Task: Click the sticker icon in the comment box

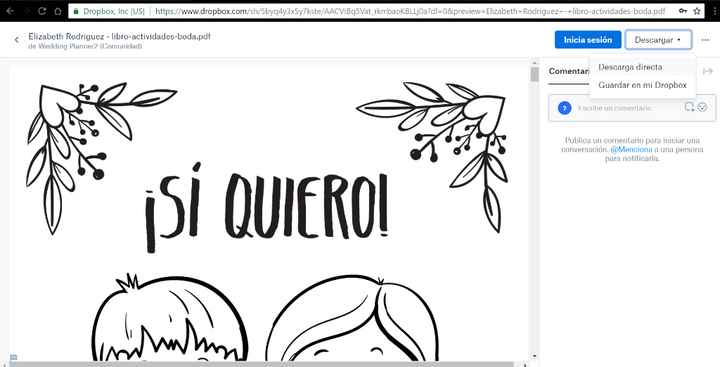Action: (702, 107)
